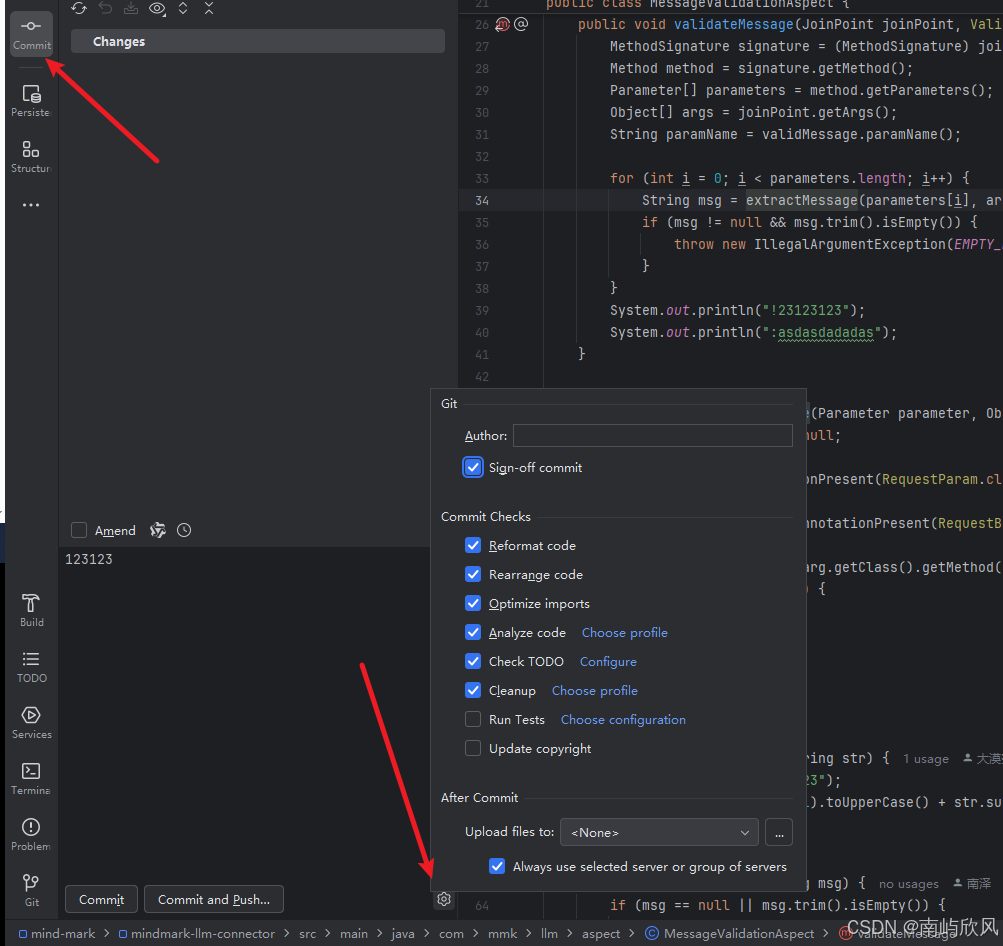Toggle Always use selected server checkbox
The image size is (1003, 946).
click(497, 867)
